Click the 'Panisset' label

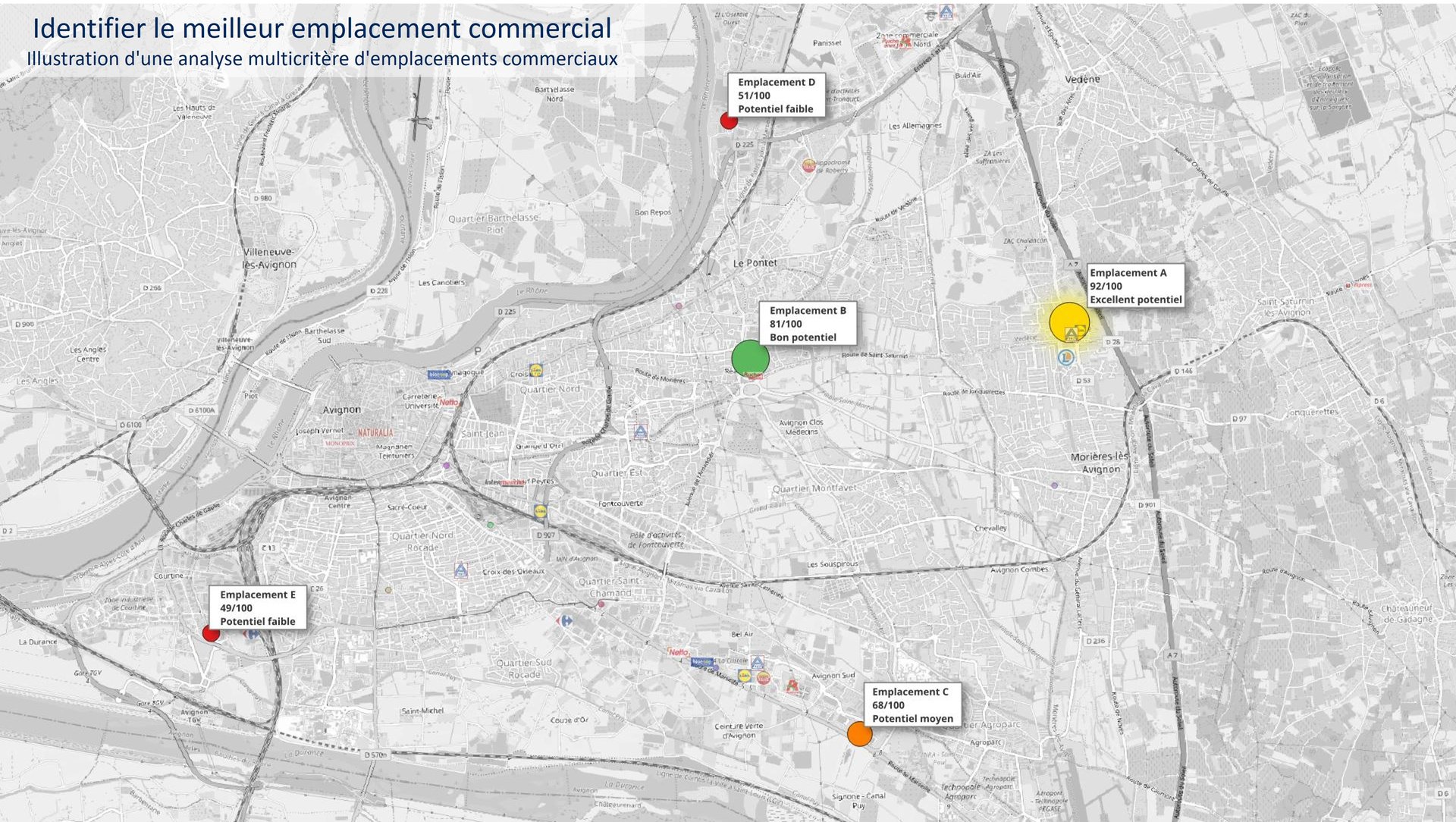coord(827,42)
